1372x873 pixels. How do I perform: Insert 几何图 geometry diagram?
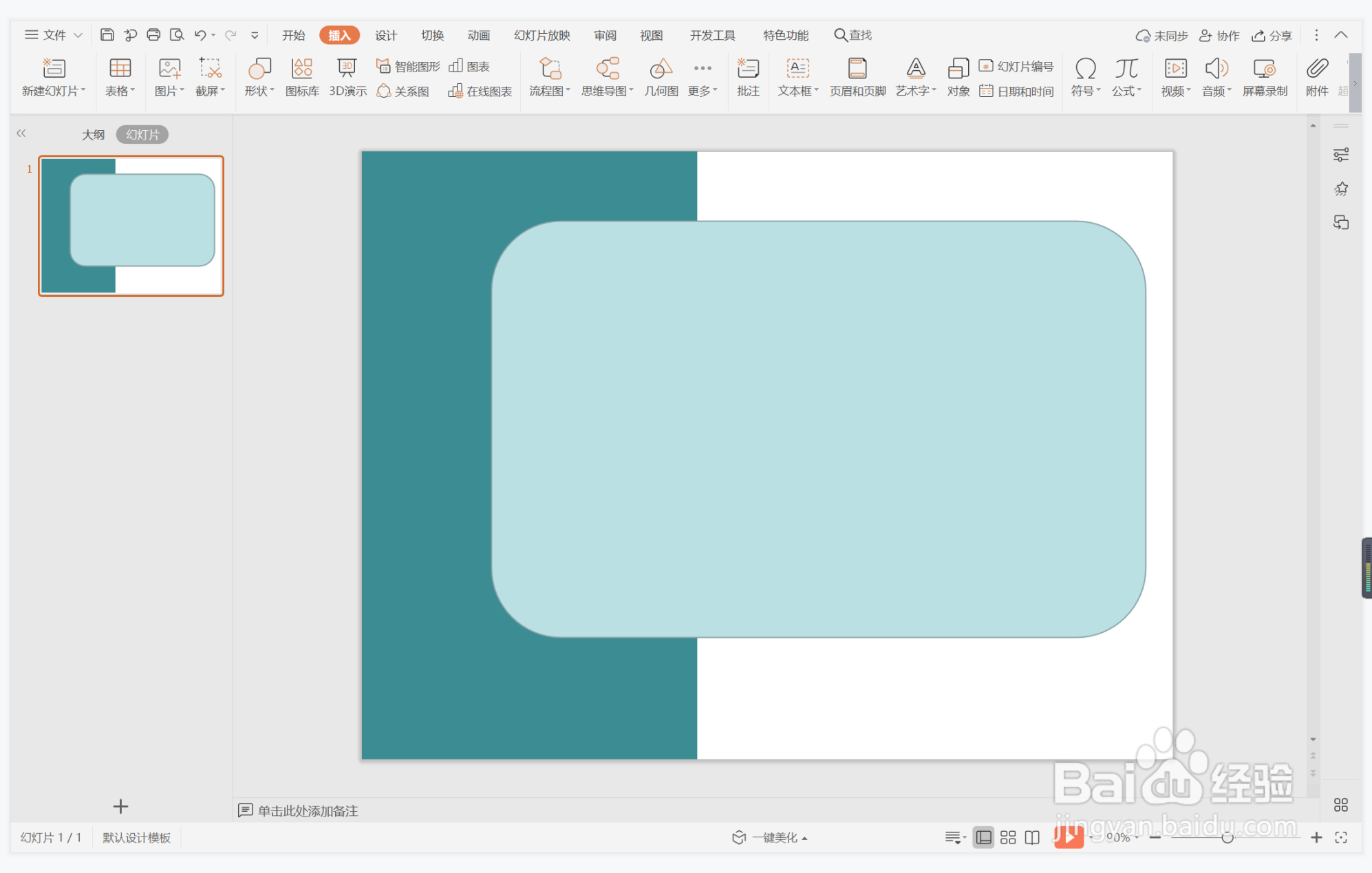click(x=661, y=76)
